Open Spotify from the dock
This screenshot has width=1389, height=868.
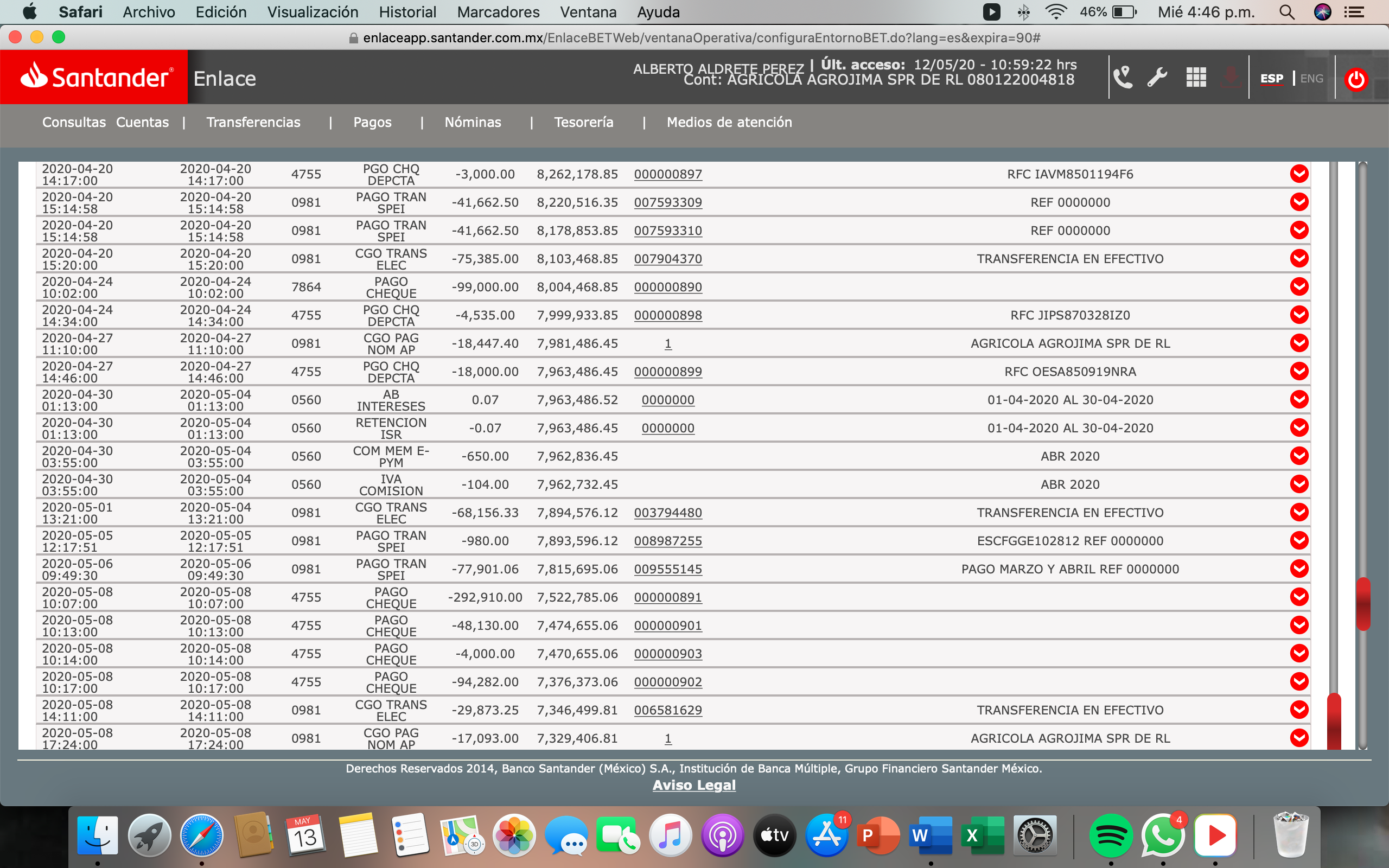tap(1111, 835)
